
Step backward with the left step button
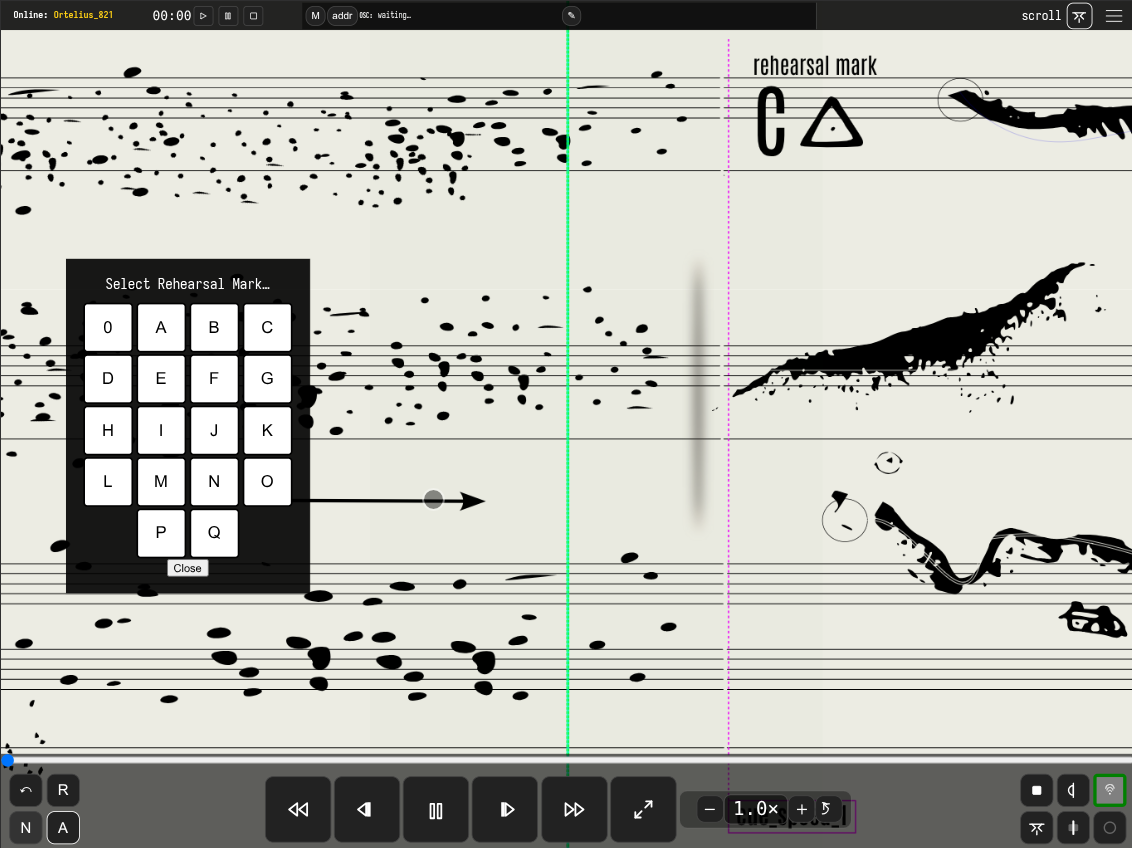(x=367, y=810)
